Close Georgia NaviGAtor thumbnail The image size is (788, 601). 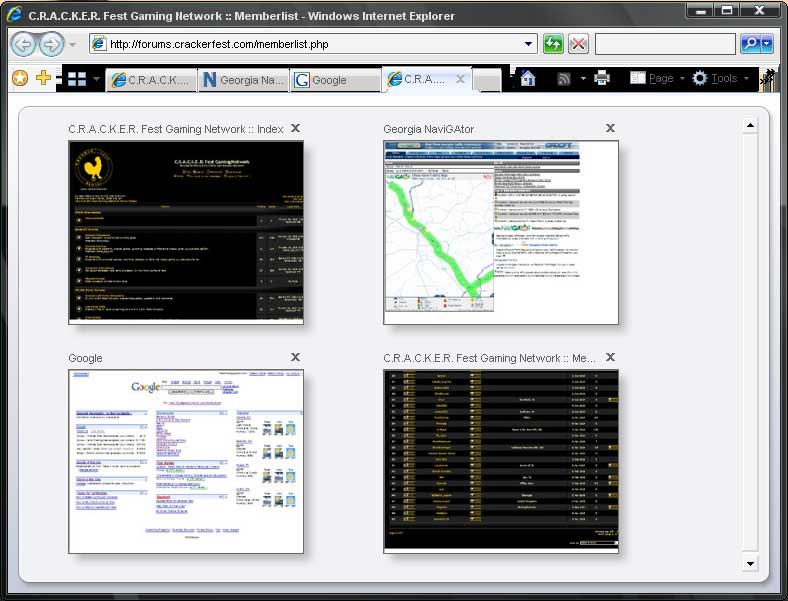pyautogui.click(x=610, y=128)
